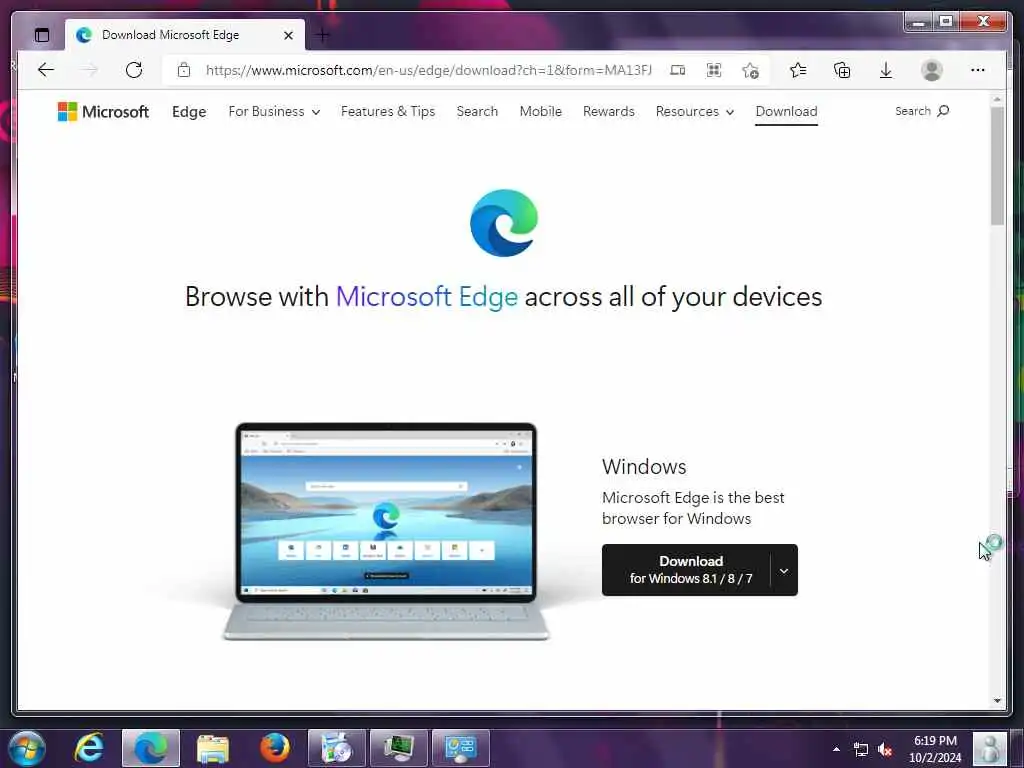Open the Mobile nav item
The image size is (1024, 768).
(x=541, y=112)
